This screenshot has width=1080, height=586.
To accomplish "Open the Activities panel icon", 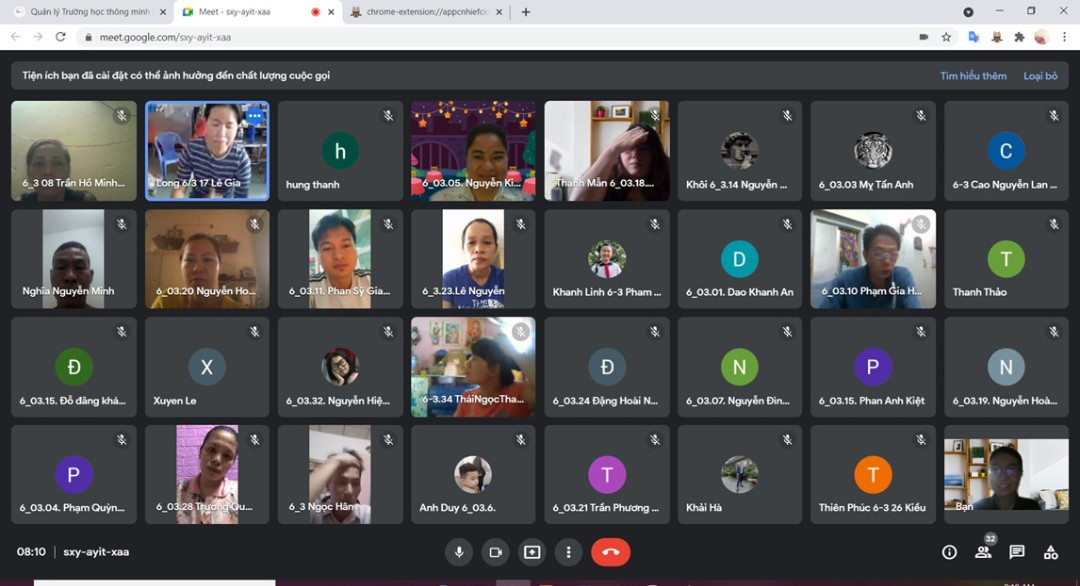I will point(1050,552).
